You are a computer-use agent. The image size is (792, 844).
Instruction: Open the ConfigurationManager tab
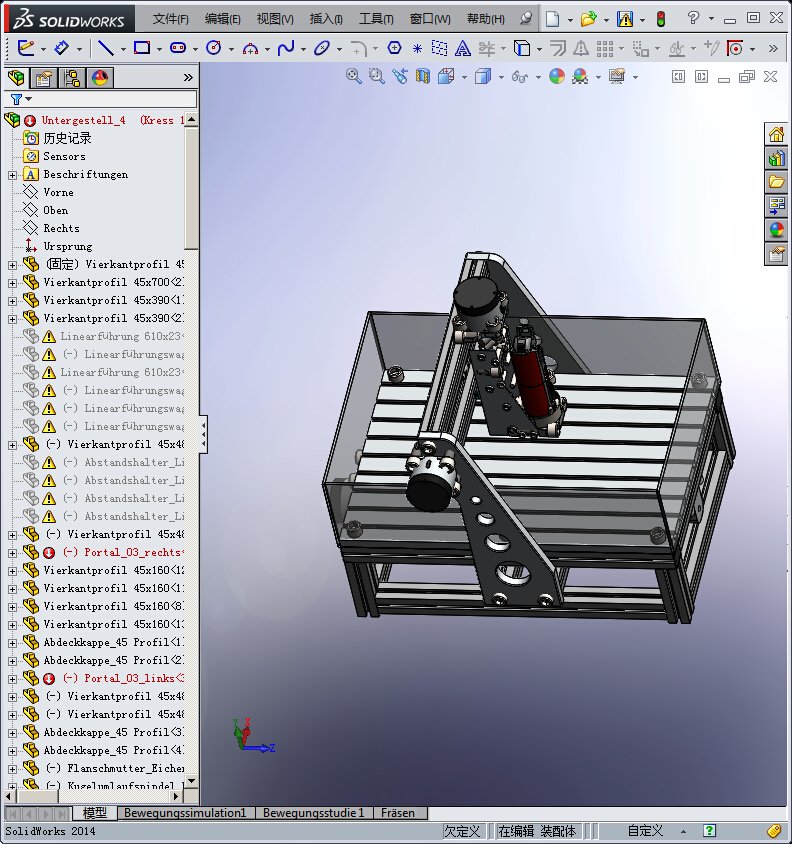[72, 78]
